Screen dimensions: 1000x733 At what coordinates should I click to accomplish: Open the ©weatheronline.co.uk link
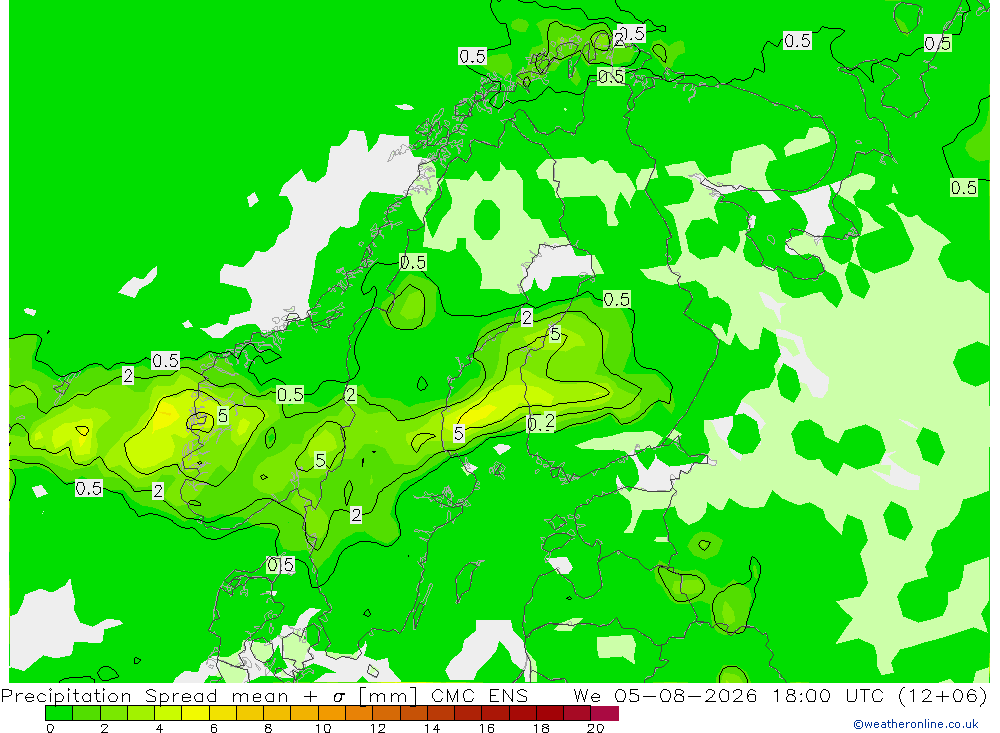(x=915, y=724)
